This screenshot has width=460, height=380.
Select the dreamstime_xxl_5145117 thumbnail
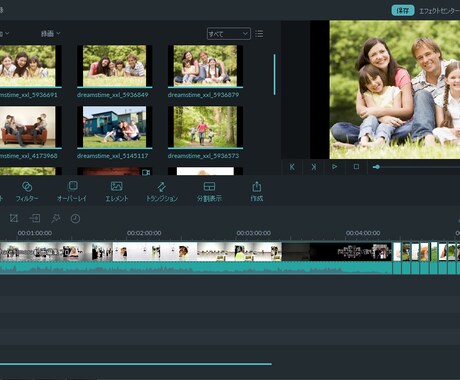pyautogui.click(x=114, y=127)
